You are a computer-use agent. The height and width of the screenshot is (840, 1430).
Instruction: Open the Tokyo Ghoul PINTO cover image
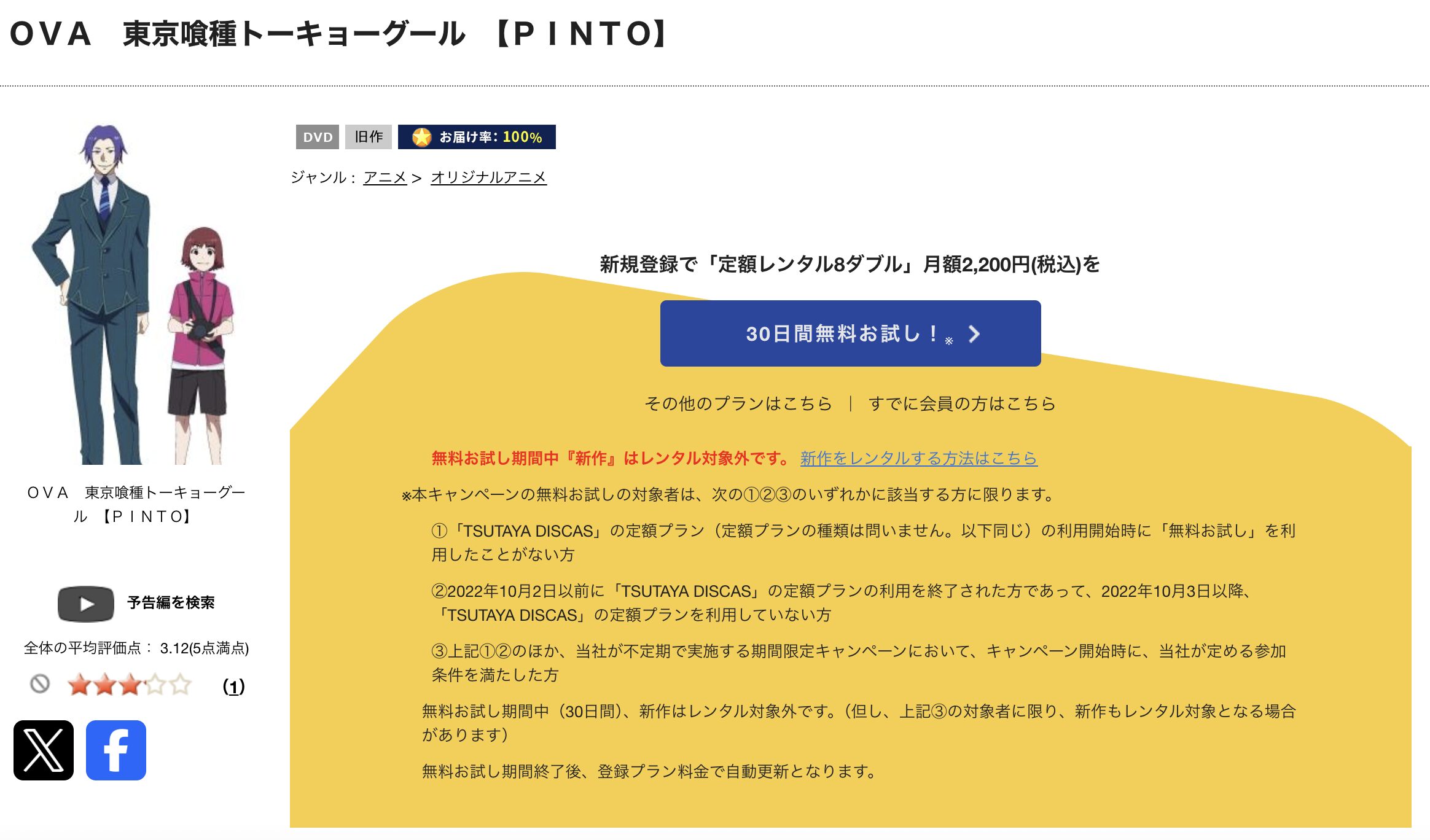134,294
